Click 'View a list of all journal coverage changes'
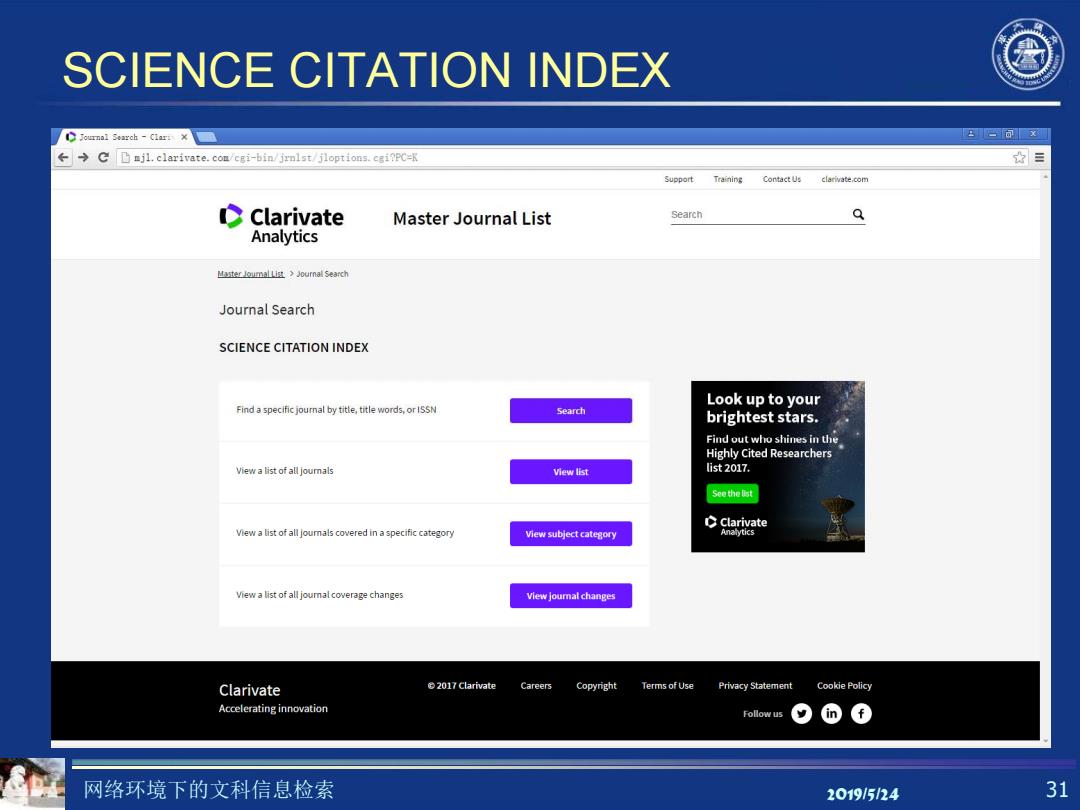Viewport: 1080px width, 810px height. point(320,594)
